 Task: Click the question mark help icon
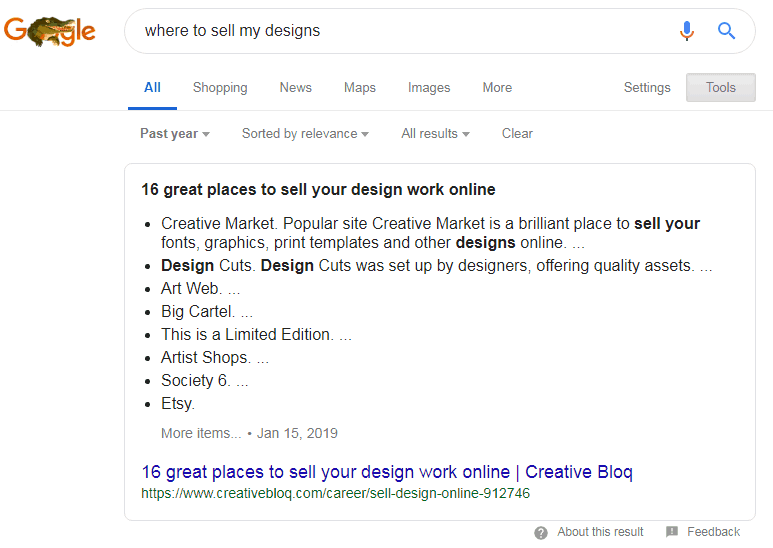(x=541, y=532)
